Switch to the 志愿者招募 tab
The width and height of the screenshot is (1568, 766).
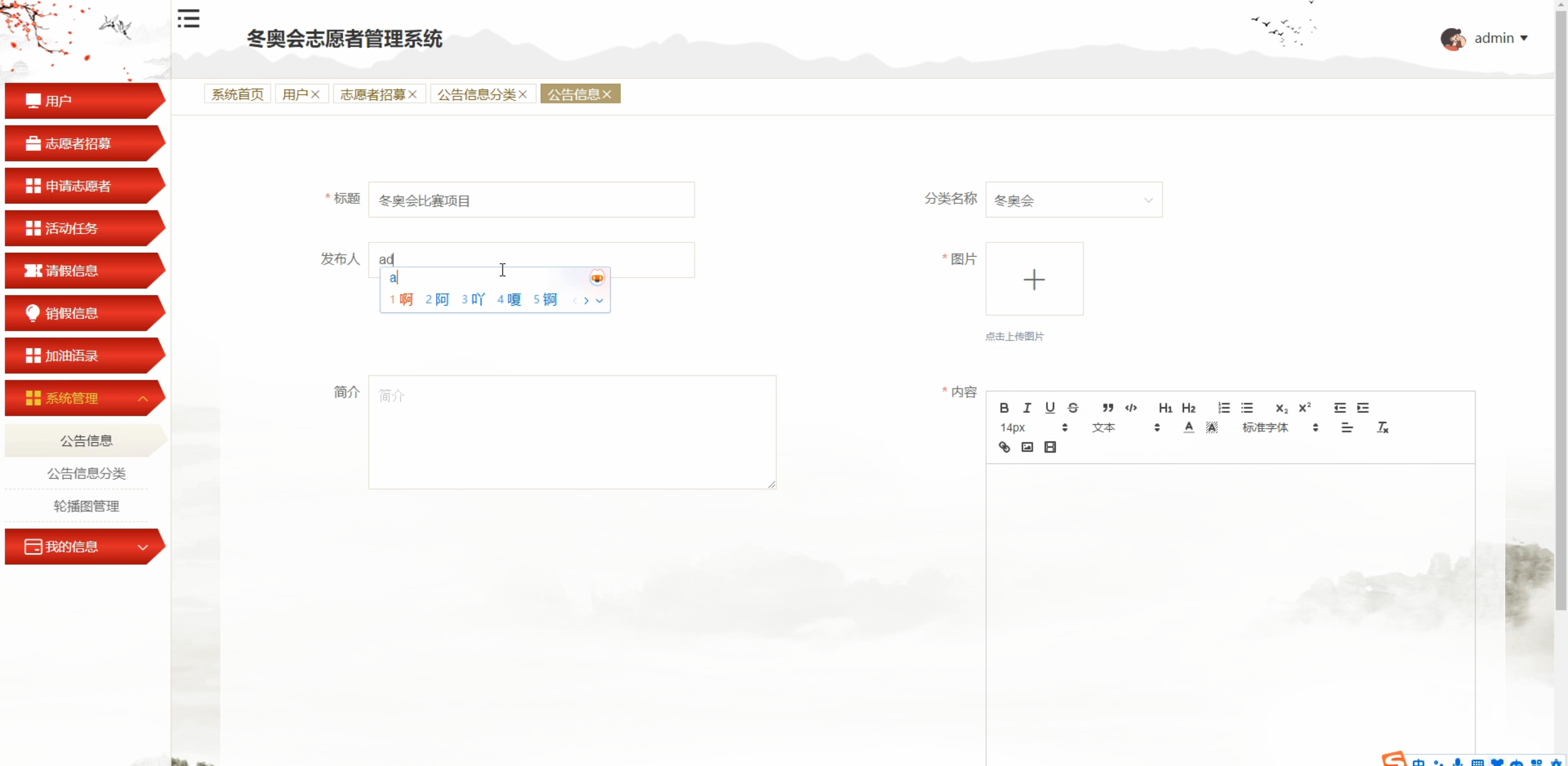click(372, 94)
